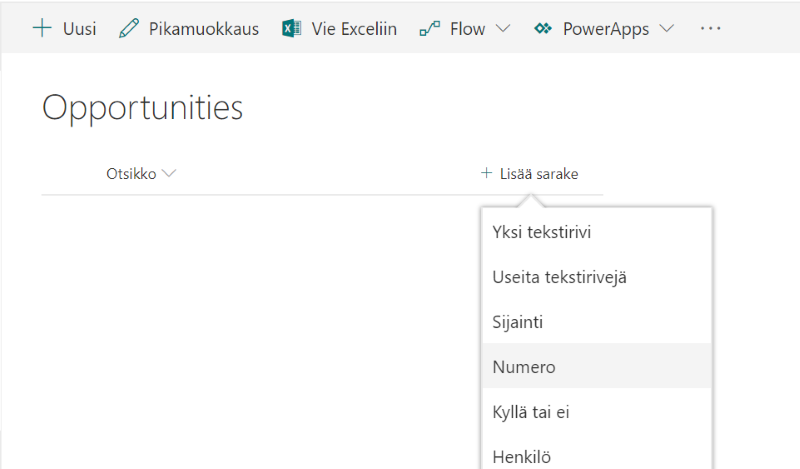Screen dimensions: 800x469
Task: Click the Opportunities list title
Action: (142, 108)
